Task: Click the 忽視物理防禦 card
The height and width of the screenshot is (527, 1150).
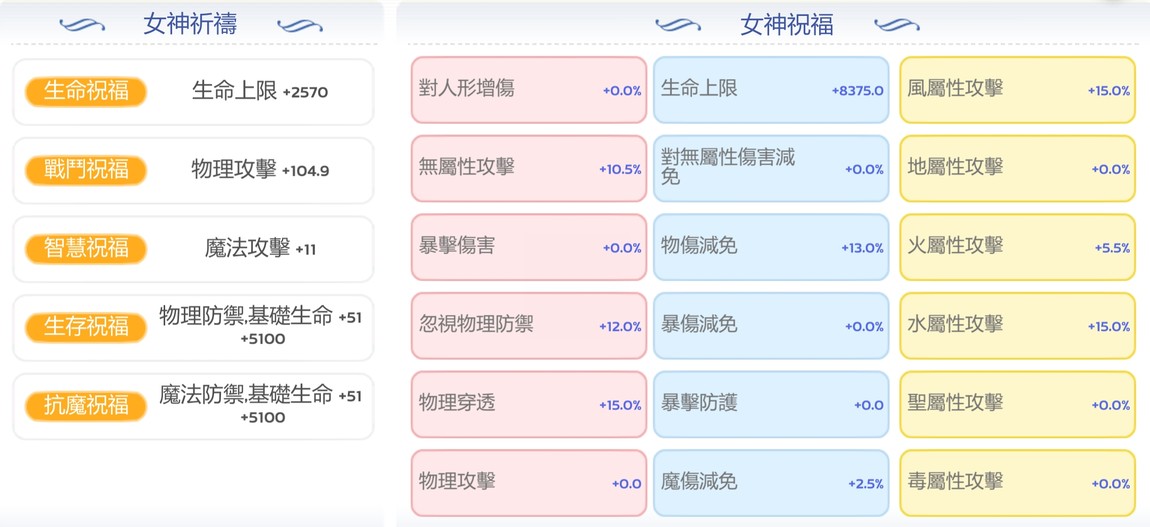Action: tap(529, 325)
